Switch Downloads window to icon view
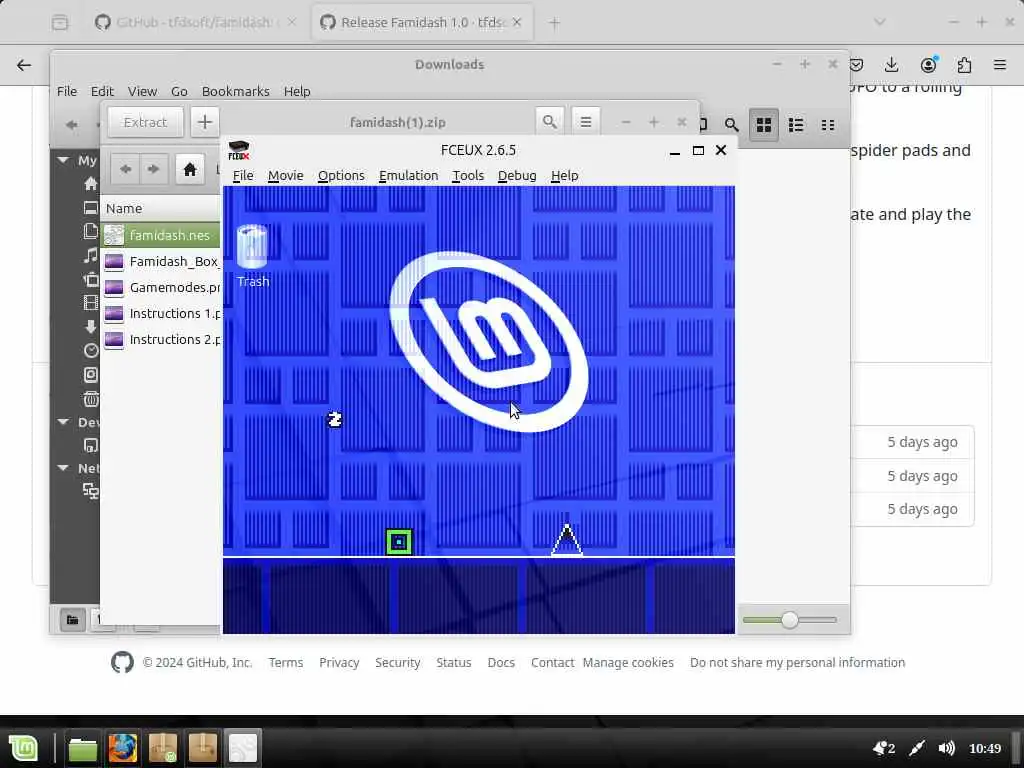Screen dimensions: 1024x768 coord(763,124)
